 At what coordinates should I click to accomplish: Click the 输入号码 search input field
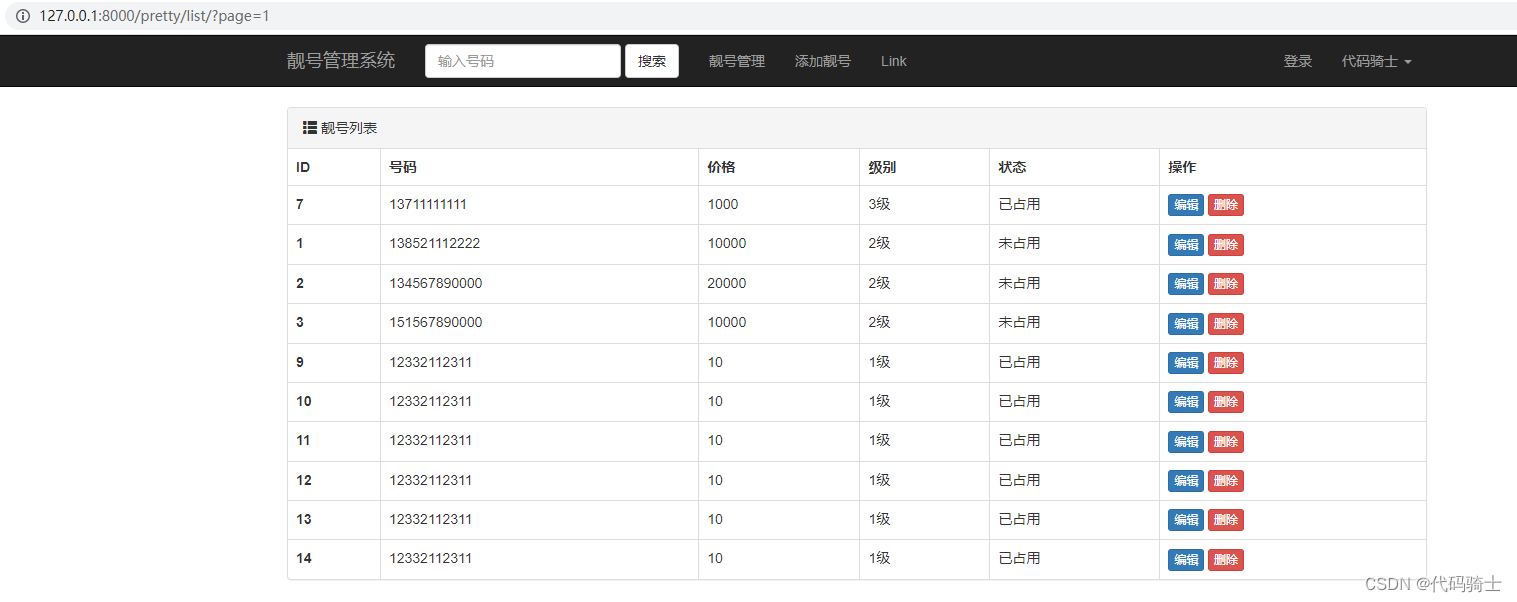click(x=522, y=61)
